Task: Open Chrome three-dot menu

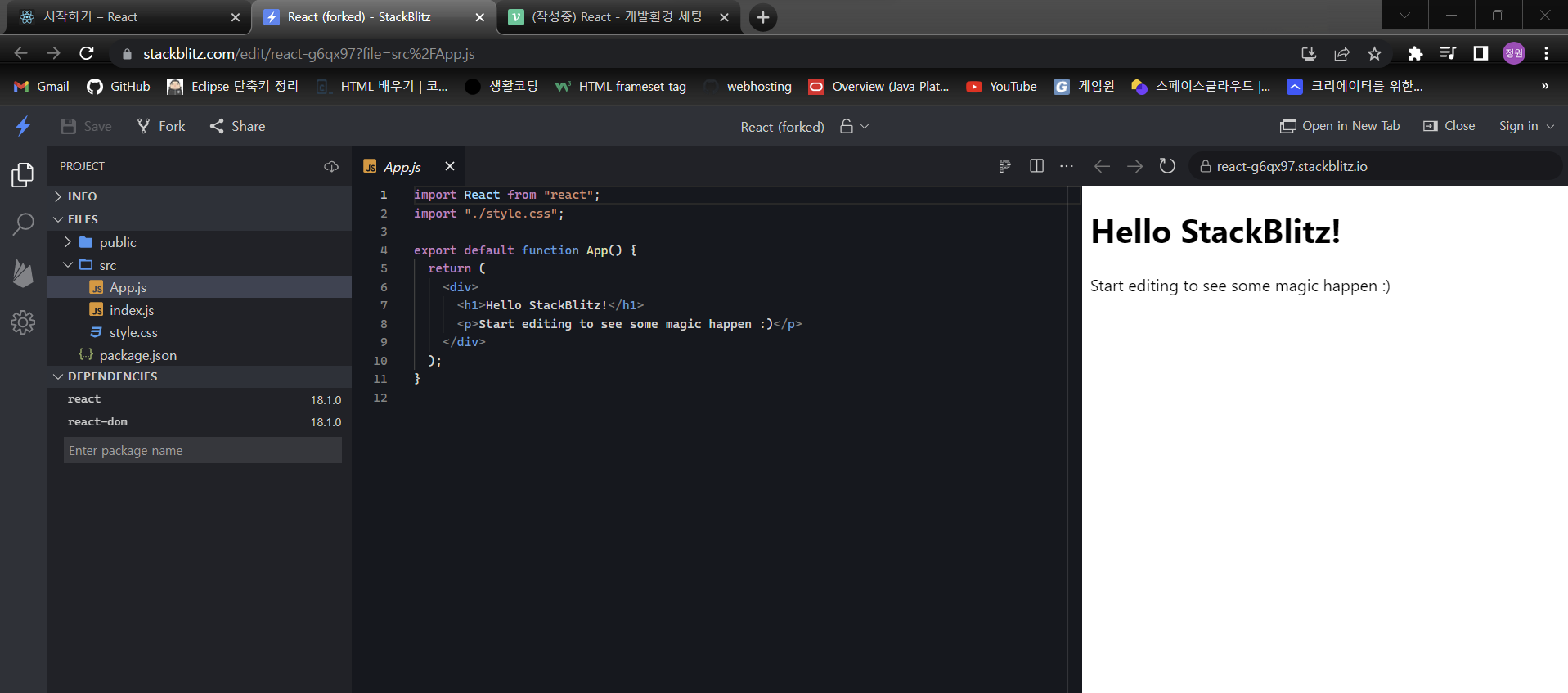Action: click(x=1546, y=53)
